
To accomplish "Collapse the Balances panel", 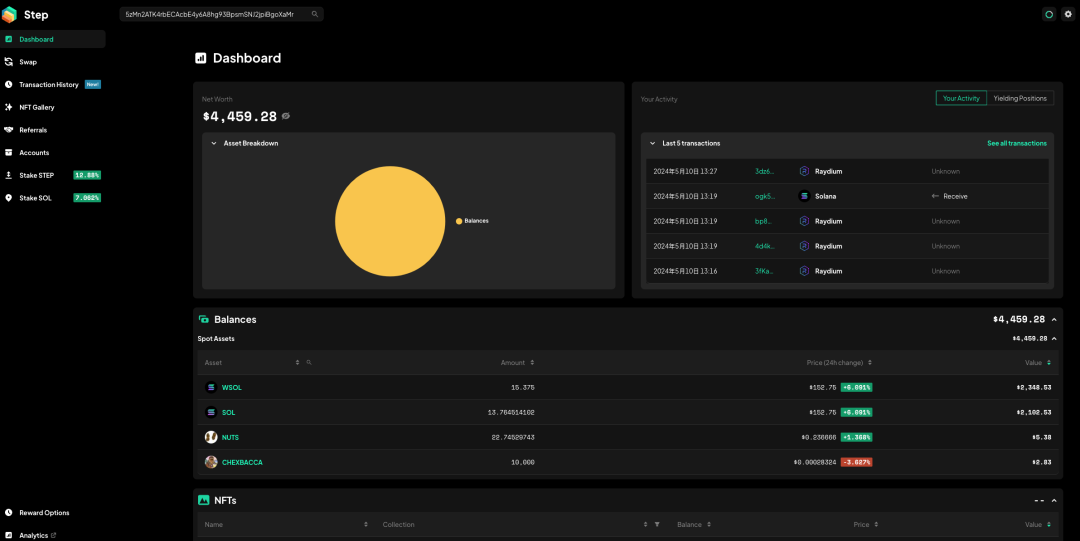I will (1054, 320).
